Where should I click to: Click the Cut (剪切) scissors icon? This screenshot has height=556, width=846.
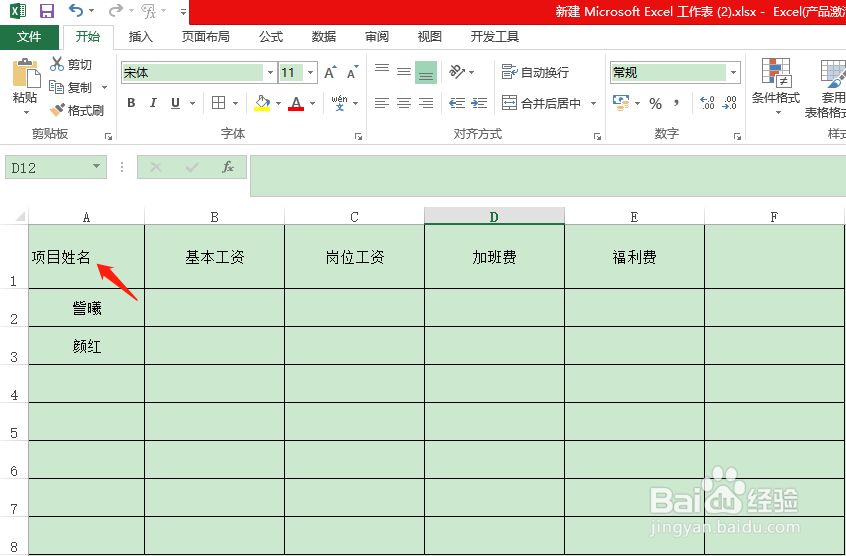pyautogui.click(x=57, y=64)
